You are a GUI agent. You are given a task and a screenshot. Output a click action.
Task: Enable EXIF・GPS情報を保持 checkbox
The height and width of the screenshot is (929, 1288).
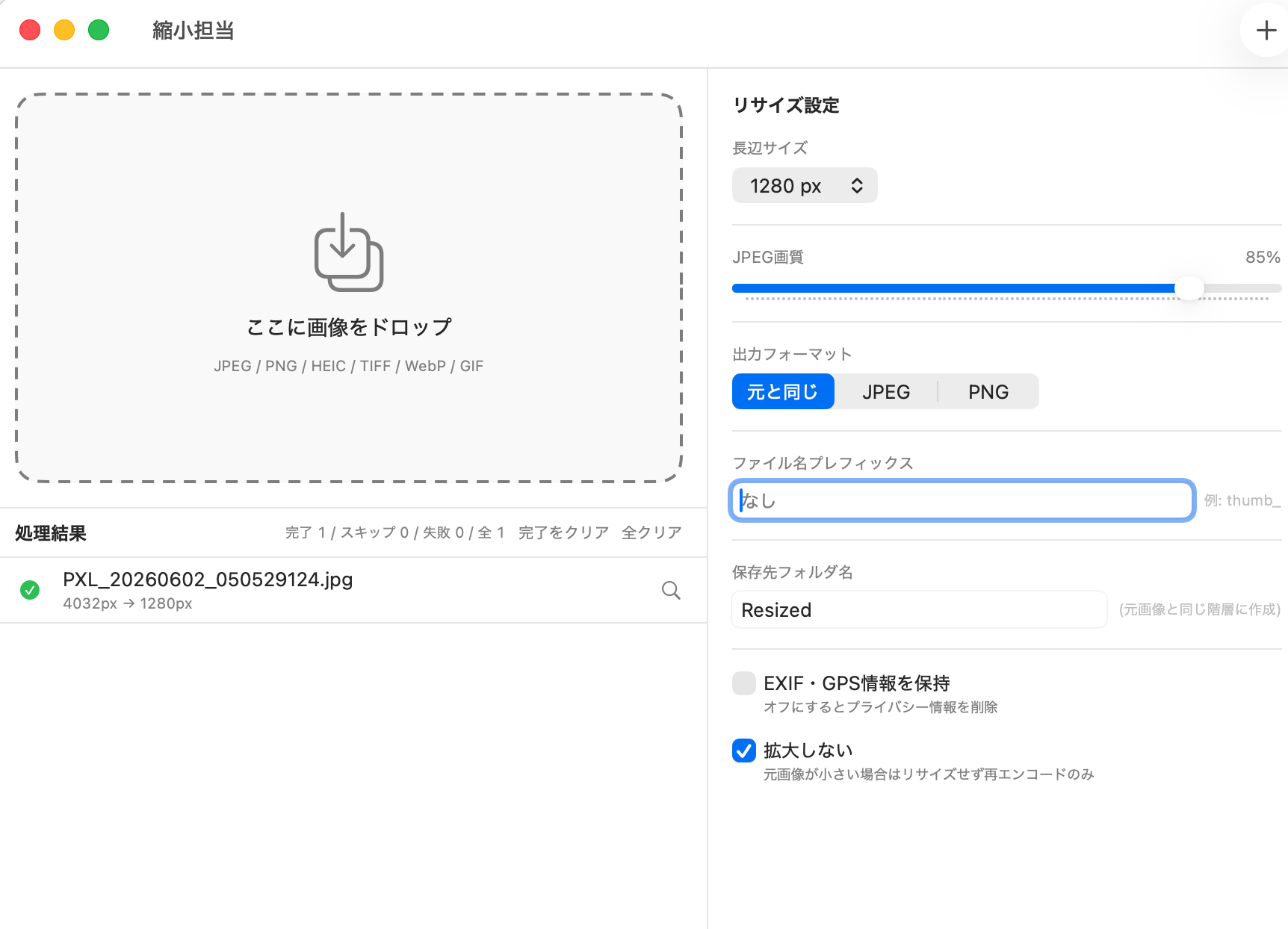click(744, 683)
